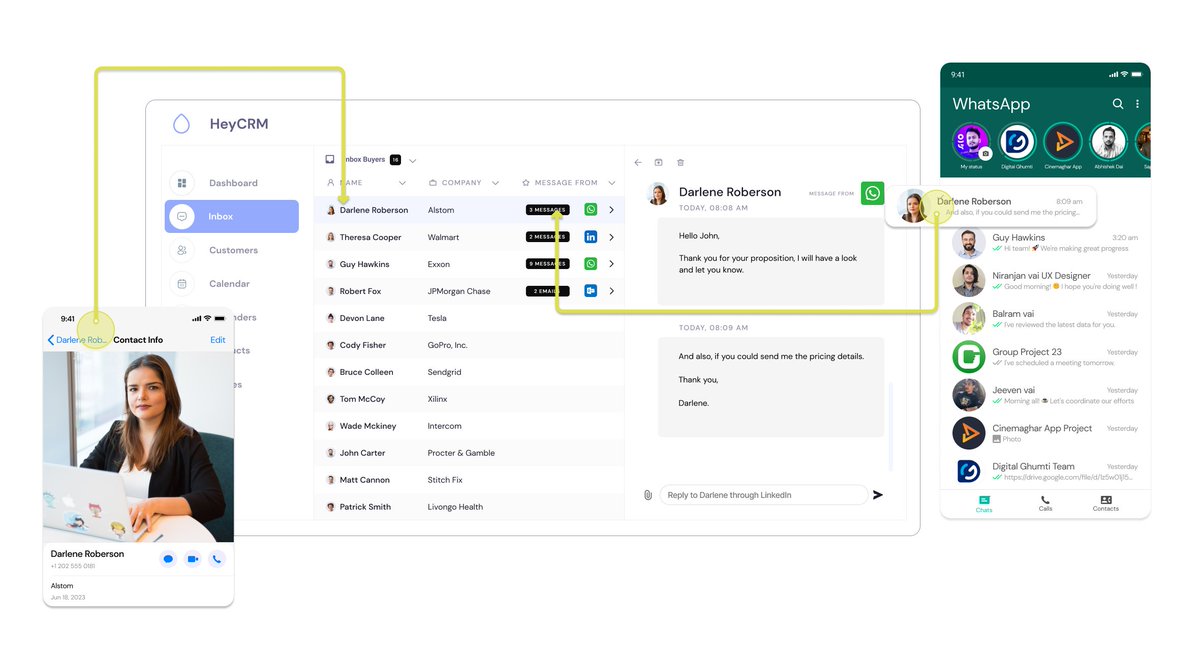
Task: View Abhishek Dai status in WhatsApp
Action: tap(1108, 142)
